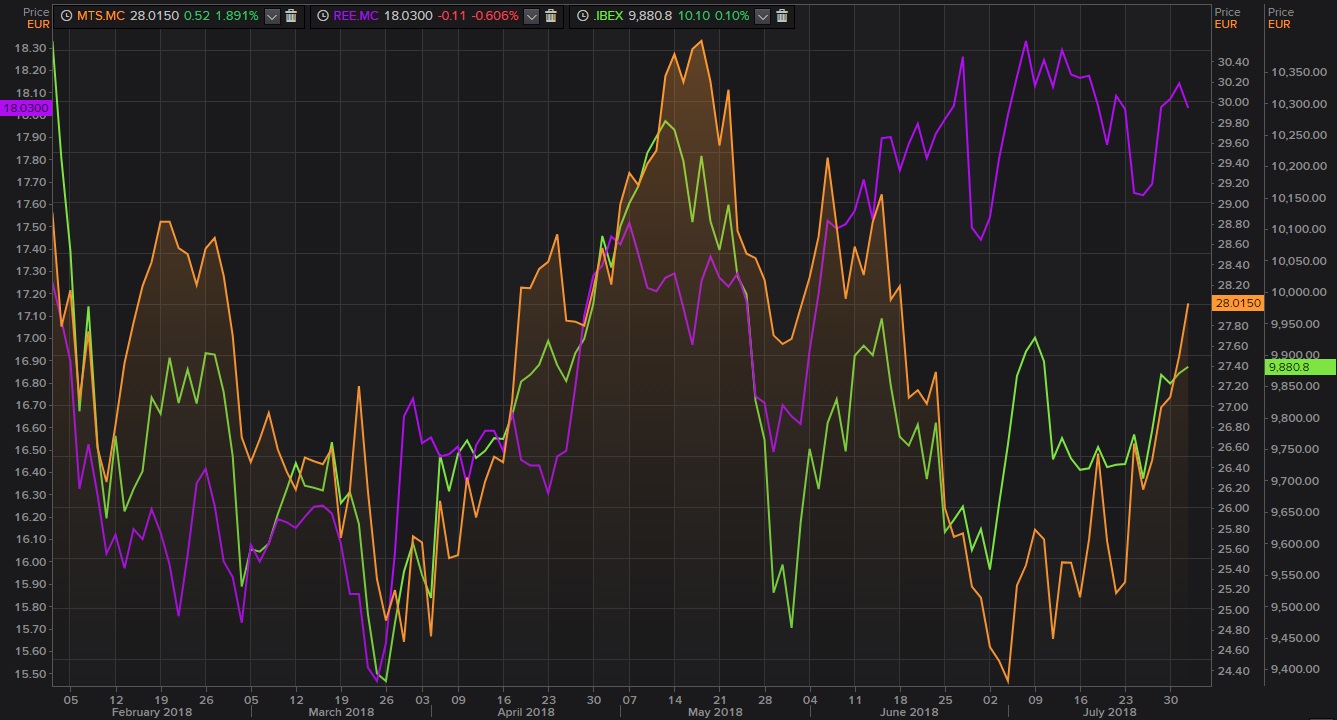Expand the REE.MC options dropdown

(x=531, y=16)
